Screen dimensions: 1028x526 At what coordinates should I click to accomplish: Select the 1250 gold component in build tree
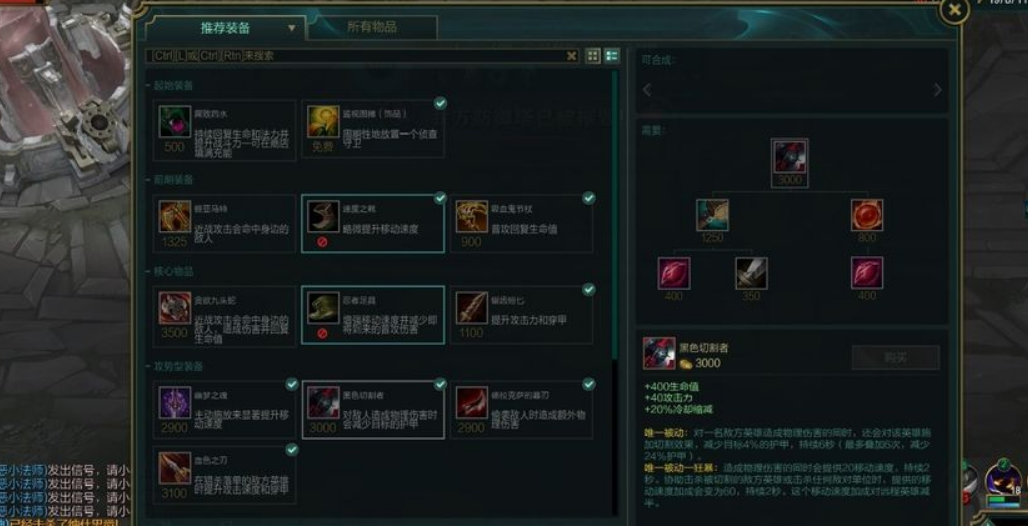pos(713,215)
